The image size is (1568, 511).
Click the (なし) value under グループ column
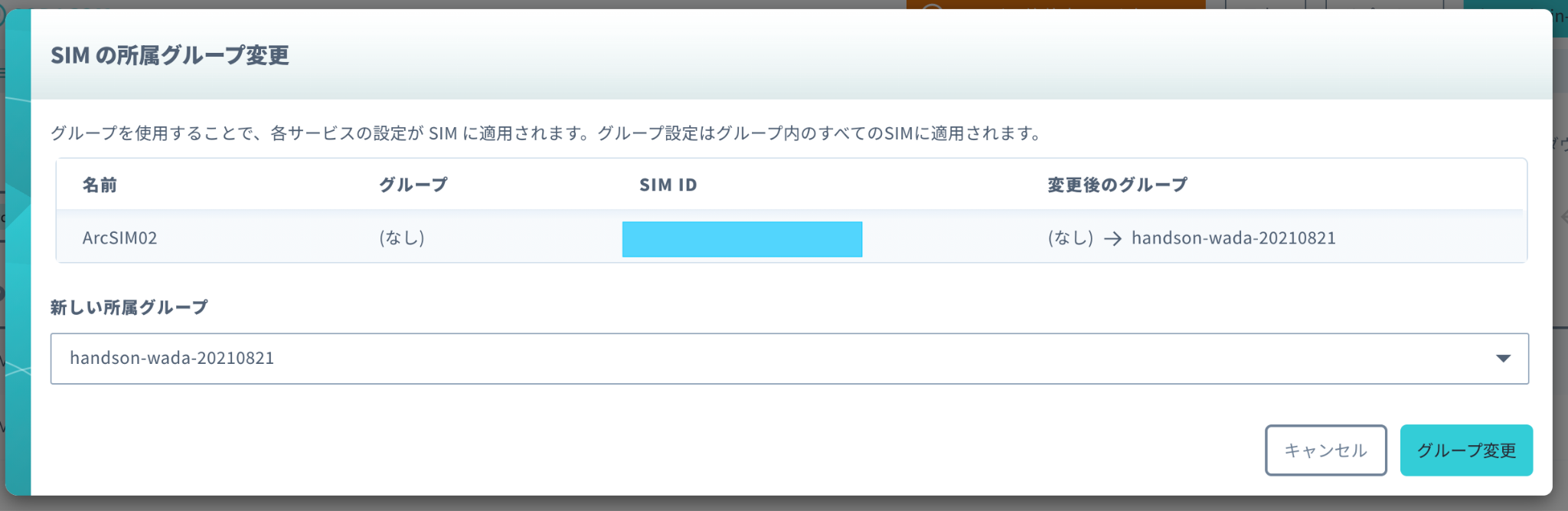tap(402, 238)
